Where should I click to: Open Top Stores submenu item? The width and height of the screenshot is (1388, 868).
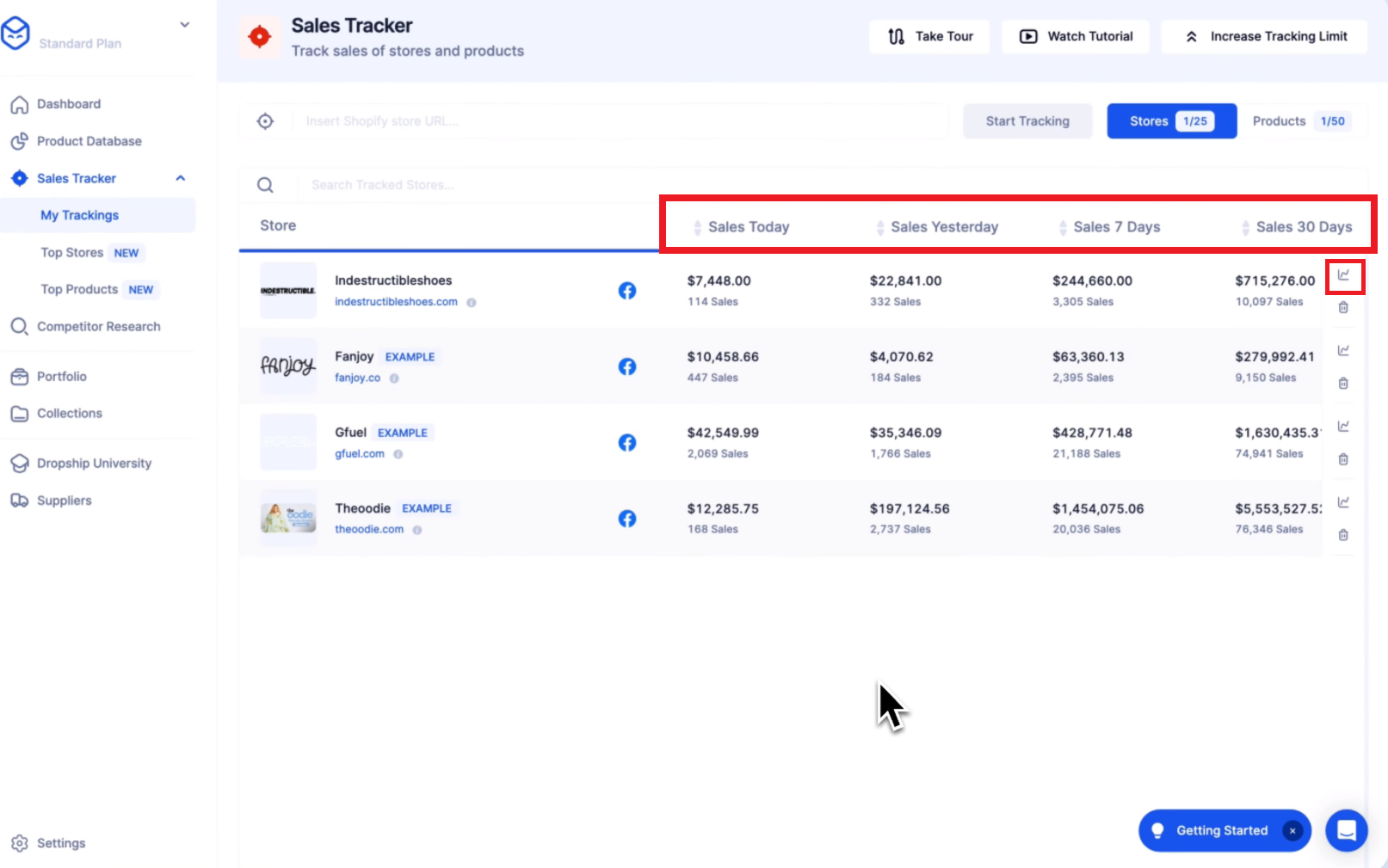tap(72, 252)
